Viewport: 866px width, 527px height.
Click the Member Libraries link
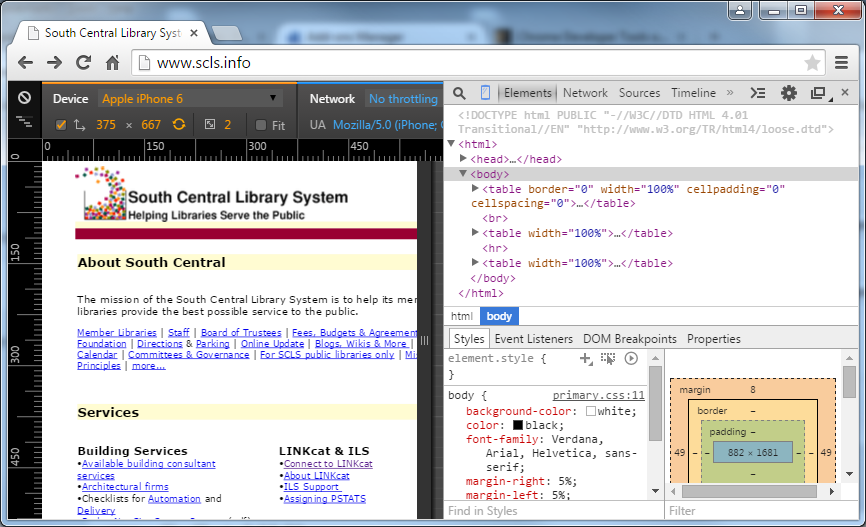tap(117, 332)
